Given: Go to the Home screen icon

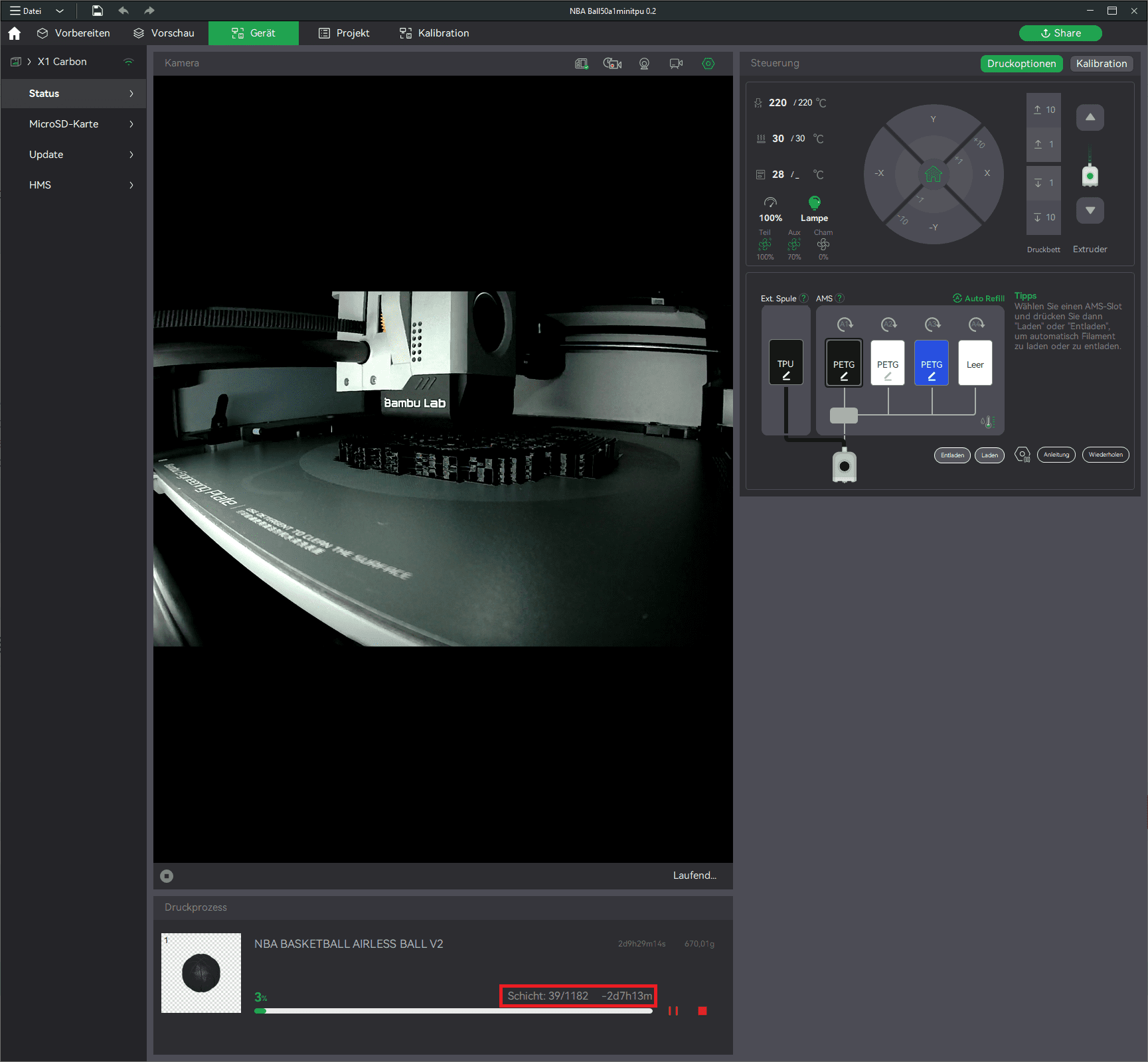Looking at the screenshot, I should pos(15,33).
